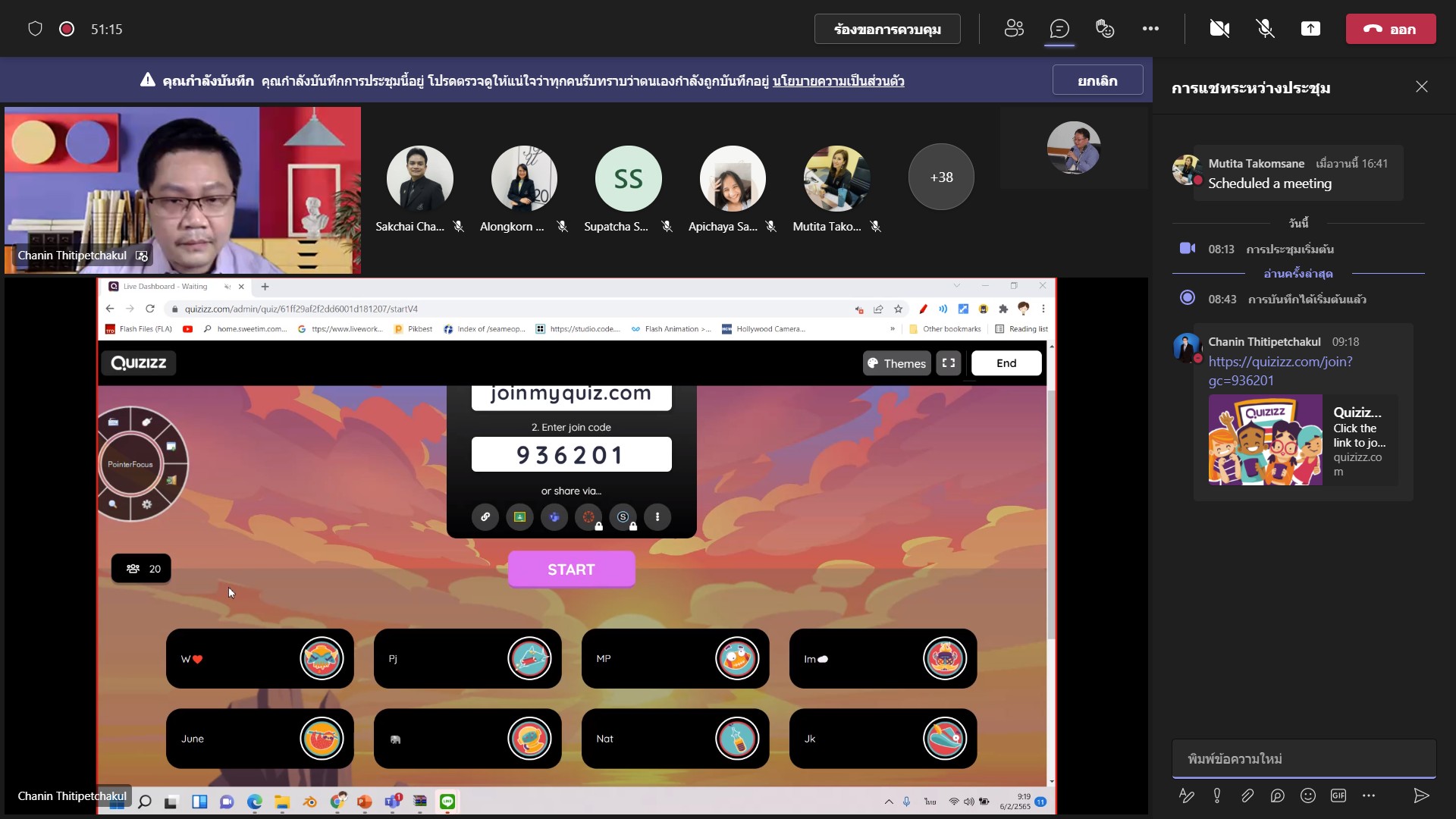This screenshot has height=819, width=1456.
Task: Open PowerPoint from the taskbar
Action: click(365, 802)
